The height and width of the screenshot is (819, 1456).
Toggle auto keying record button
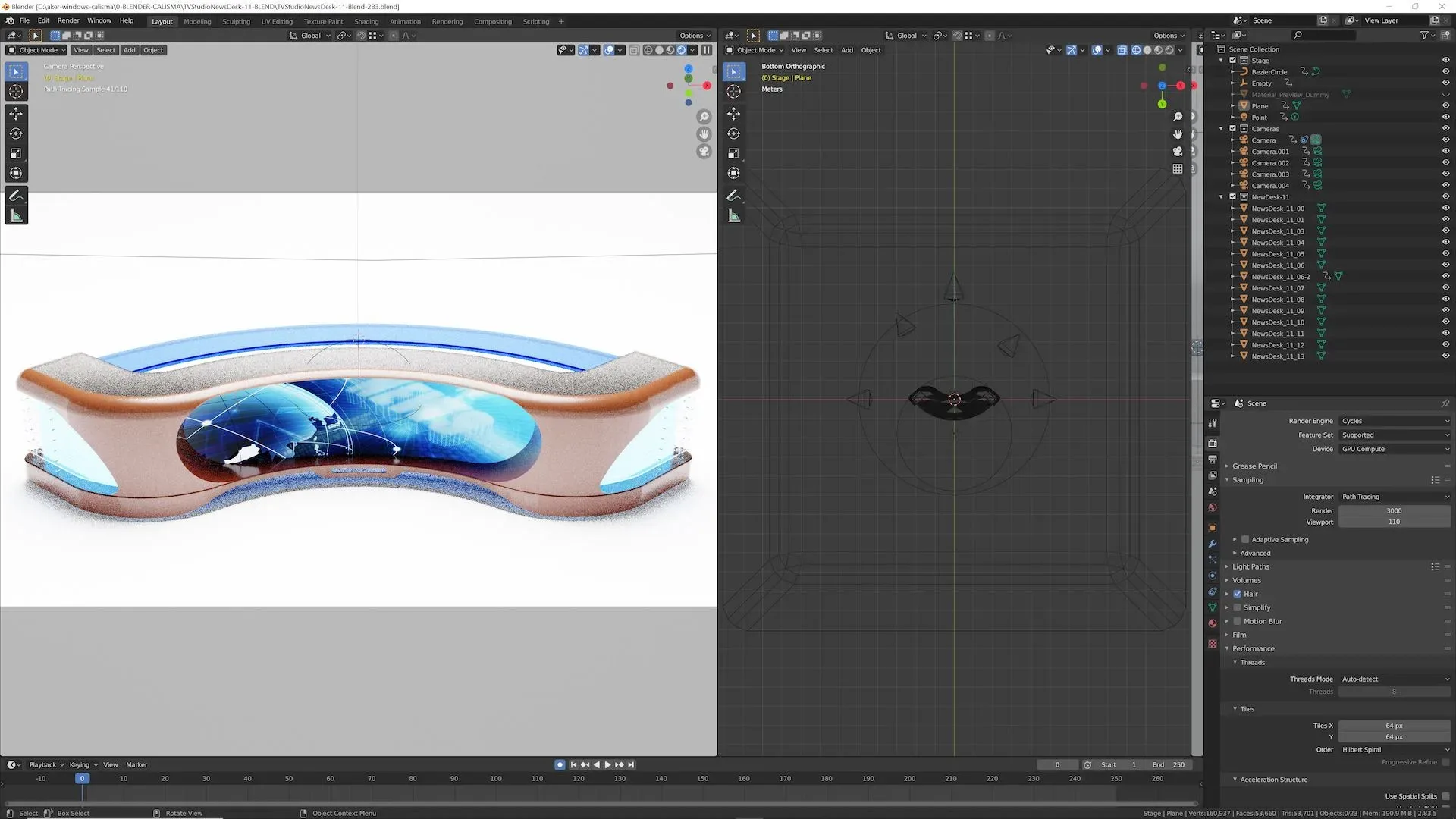[560, 764]
